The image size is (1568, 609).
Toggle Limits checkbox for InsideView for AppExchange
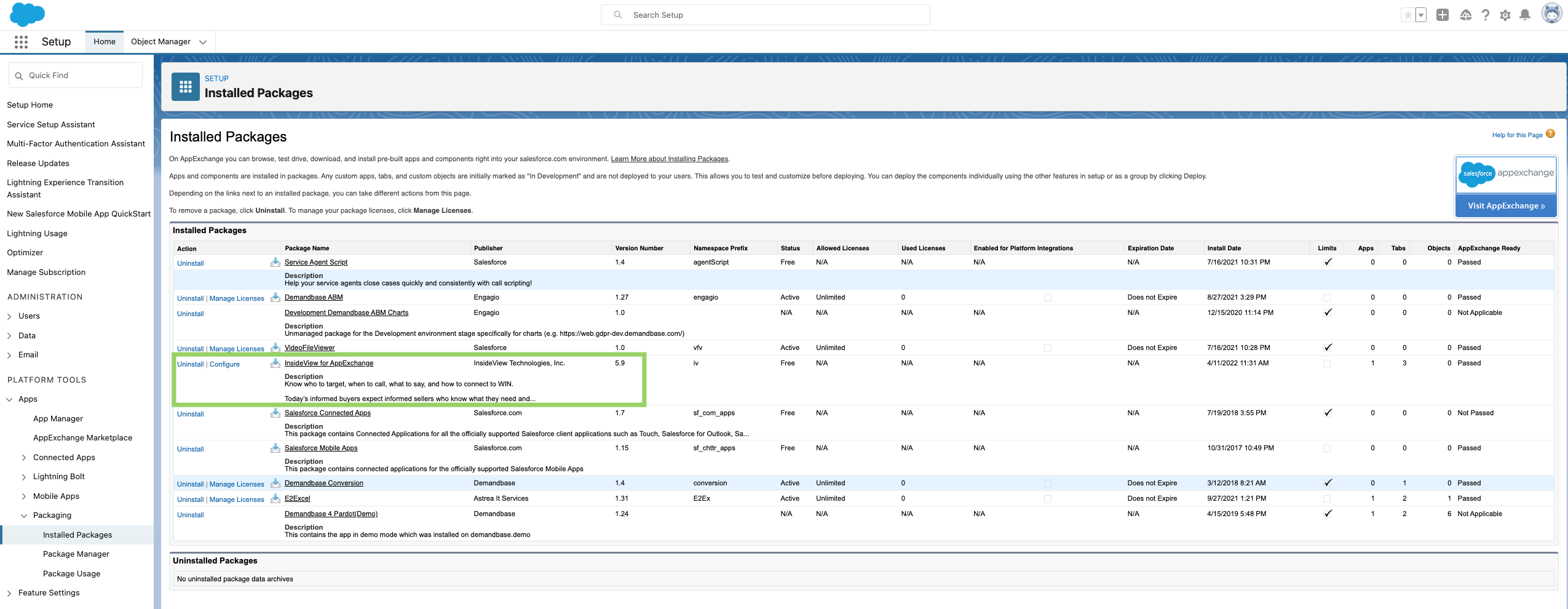1327,364
